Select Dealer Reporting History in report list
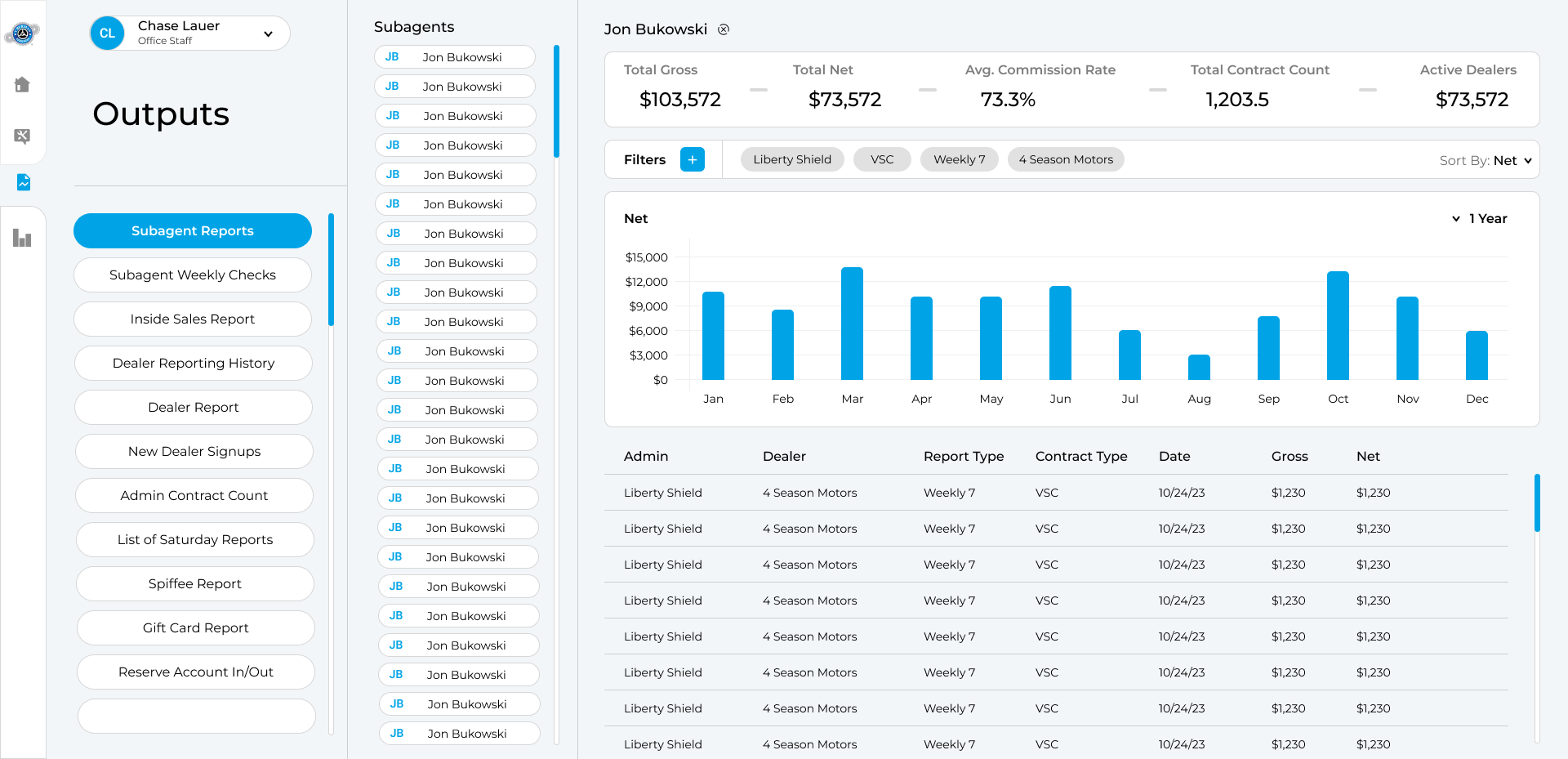 194,363
